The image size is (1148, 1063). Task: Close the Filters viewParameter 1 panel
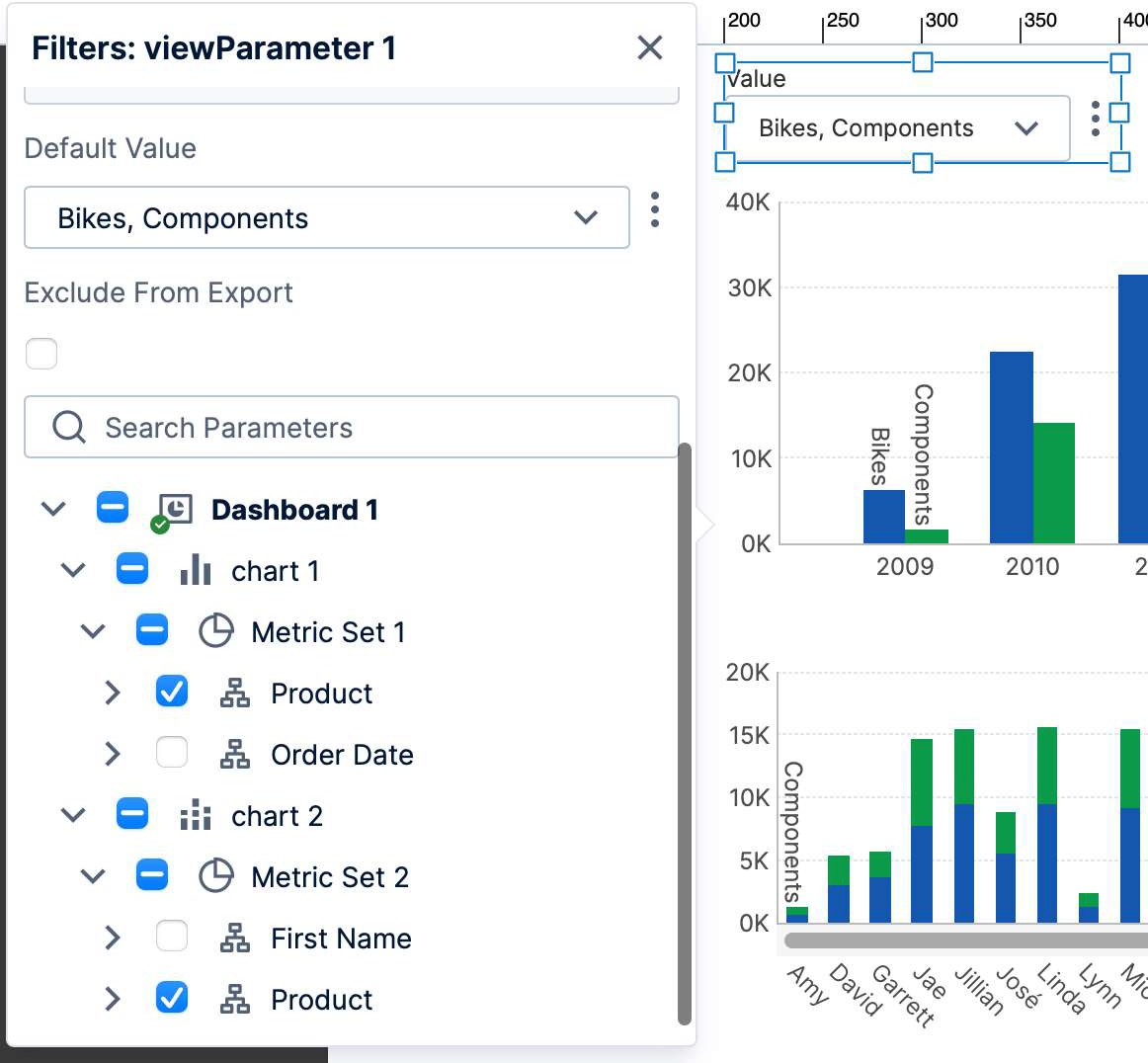coord(649,47)
